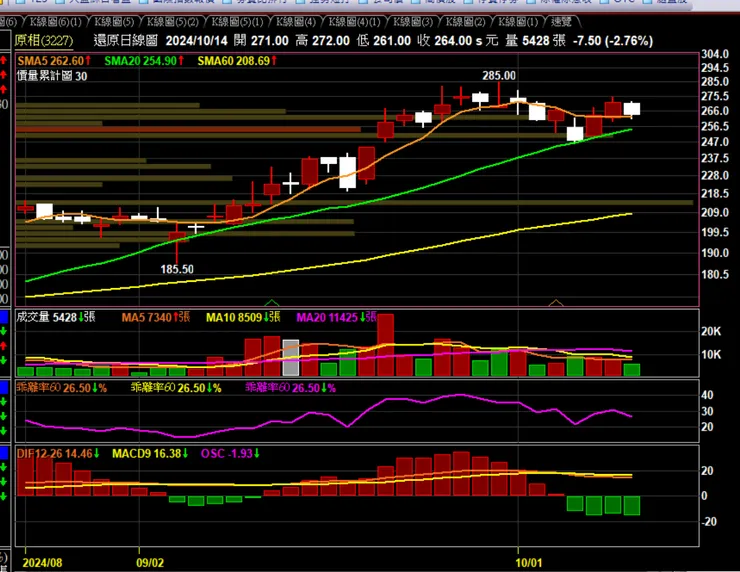Click the magenta 乖離率60 26.50 label
Viewport: 740px width, 572px height.
point(290,387)
